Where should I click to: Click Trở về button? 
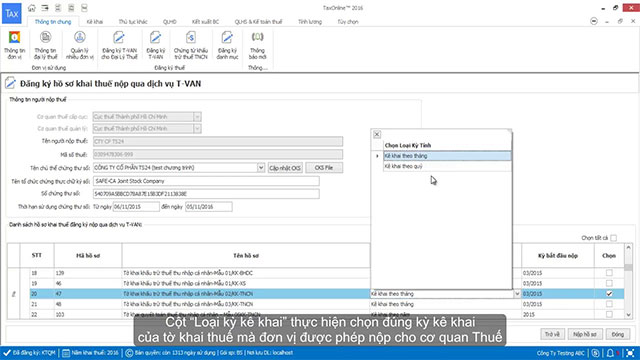pos(552,334)
